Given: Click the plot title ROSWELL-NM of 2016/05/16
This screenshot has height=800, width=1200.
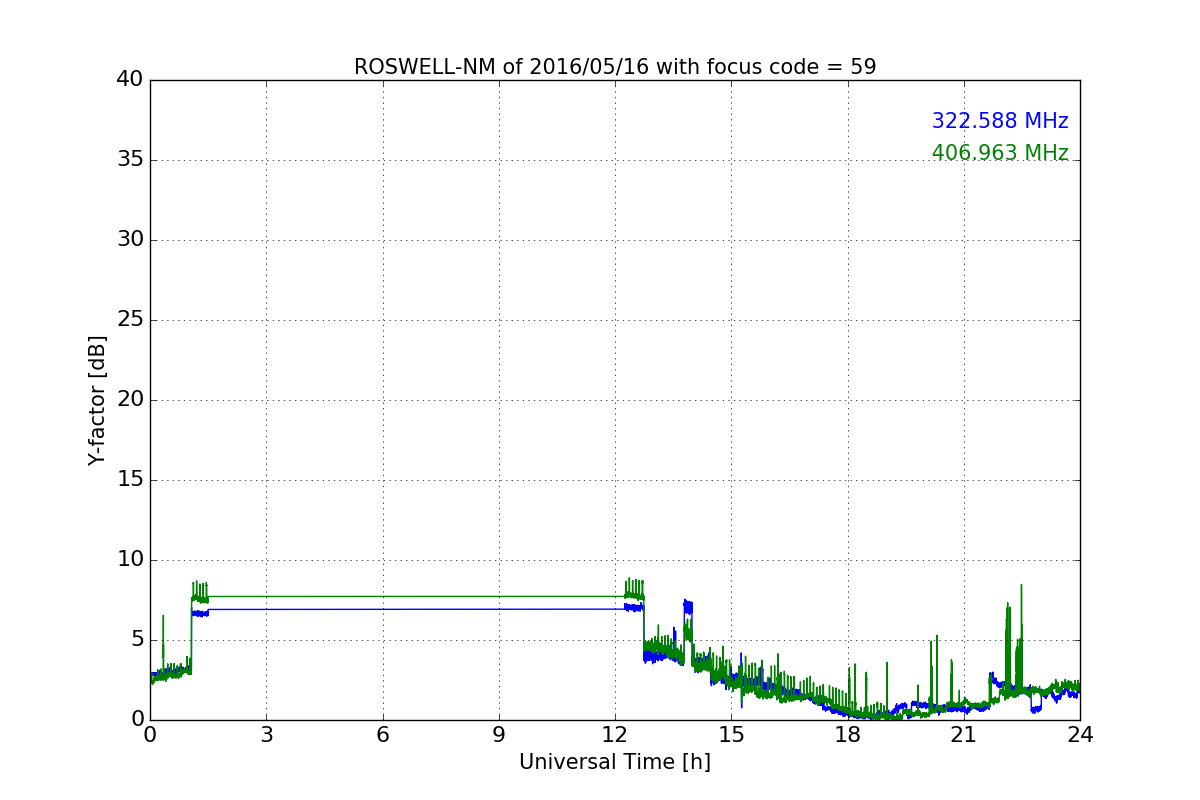Looking at the screenshot, I should (x=615, y=67).
